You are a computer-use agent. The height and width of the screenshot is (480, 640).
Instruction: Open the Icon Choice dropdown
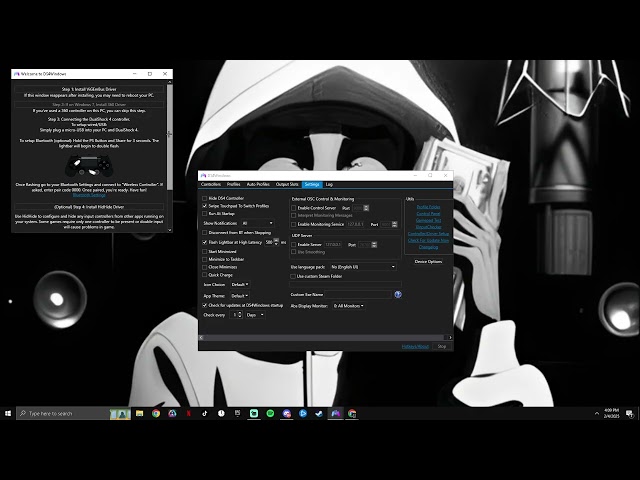(x=240, y=284)
